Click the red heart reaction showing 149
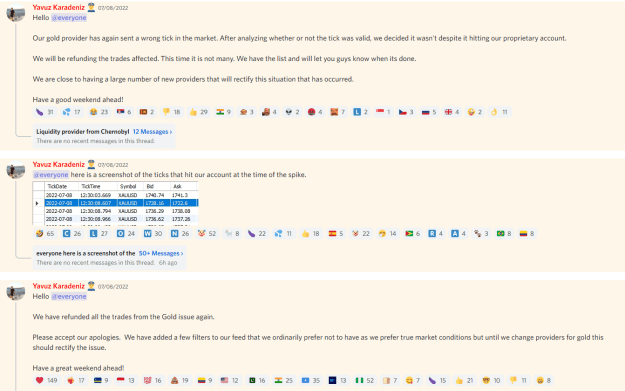This screenshot has width=625, height=391. click(46, 380)
